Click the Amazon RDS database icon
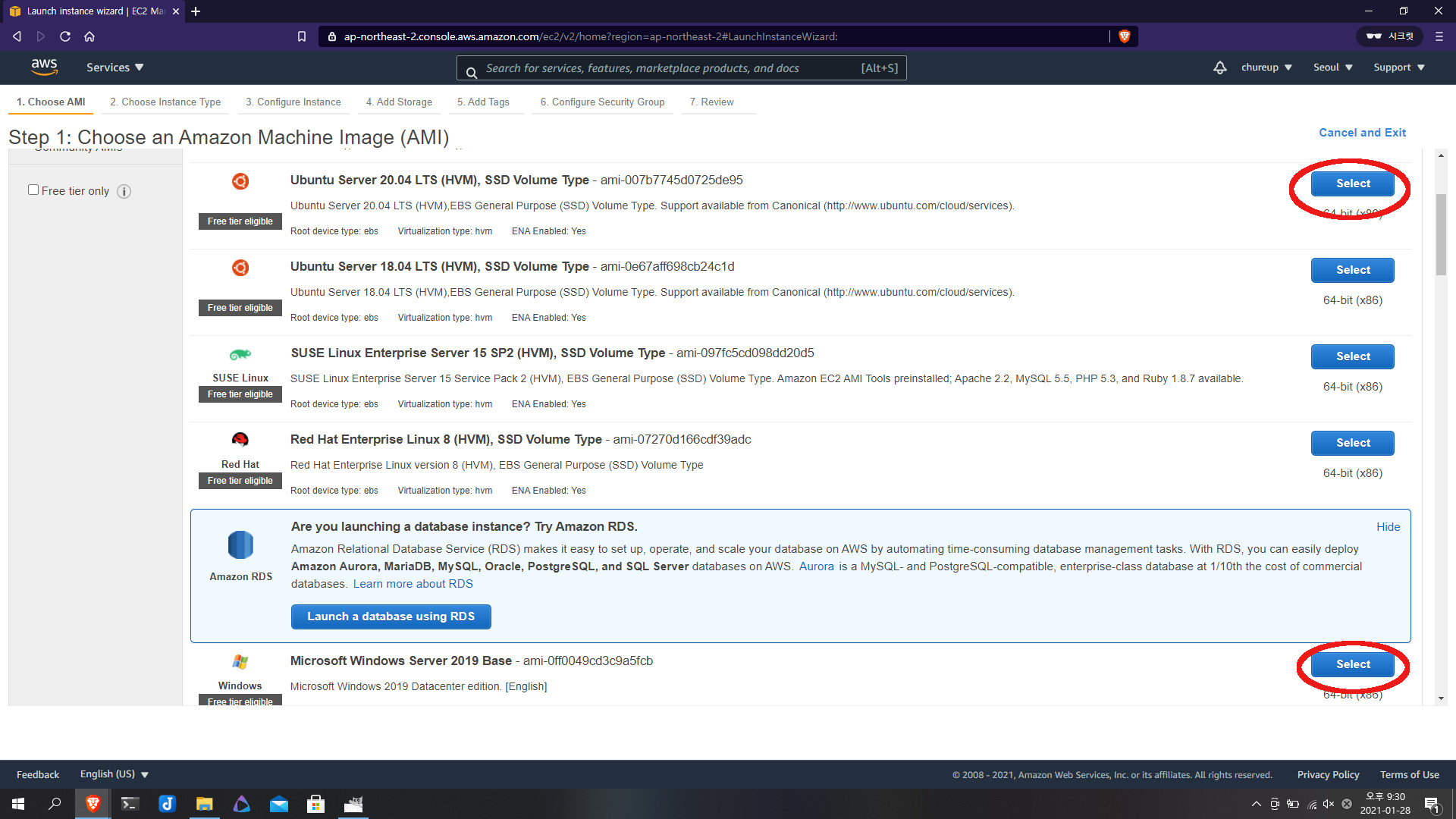 pos(240,544)
